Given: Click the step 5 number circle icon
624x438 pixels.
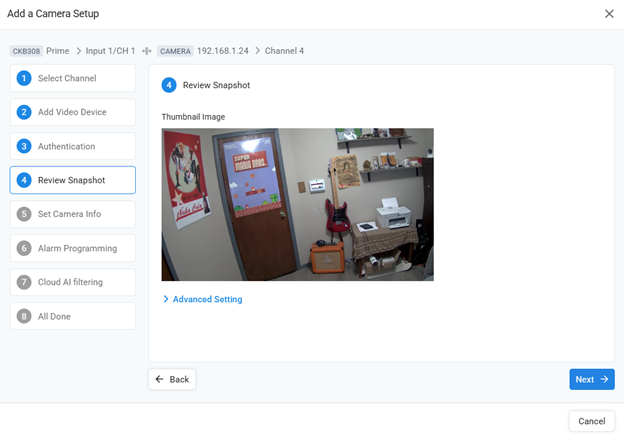Looking at the screenshot, I should (x=24, y=215).
